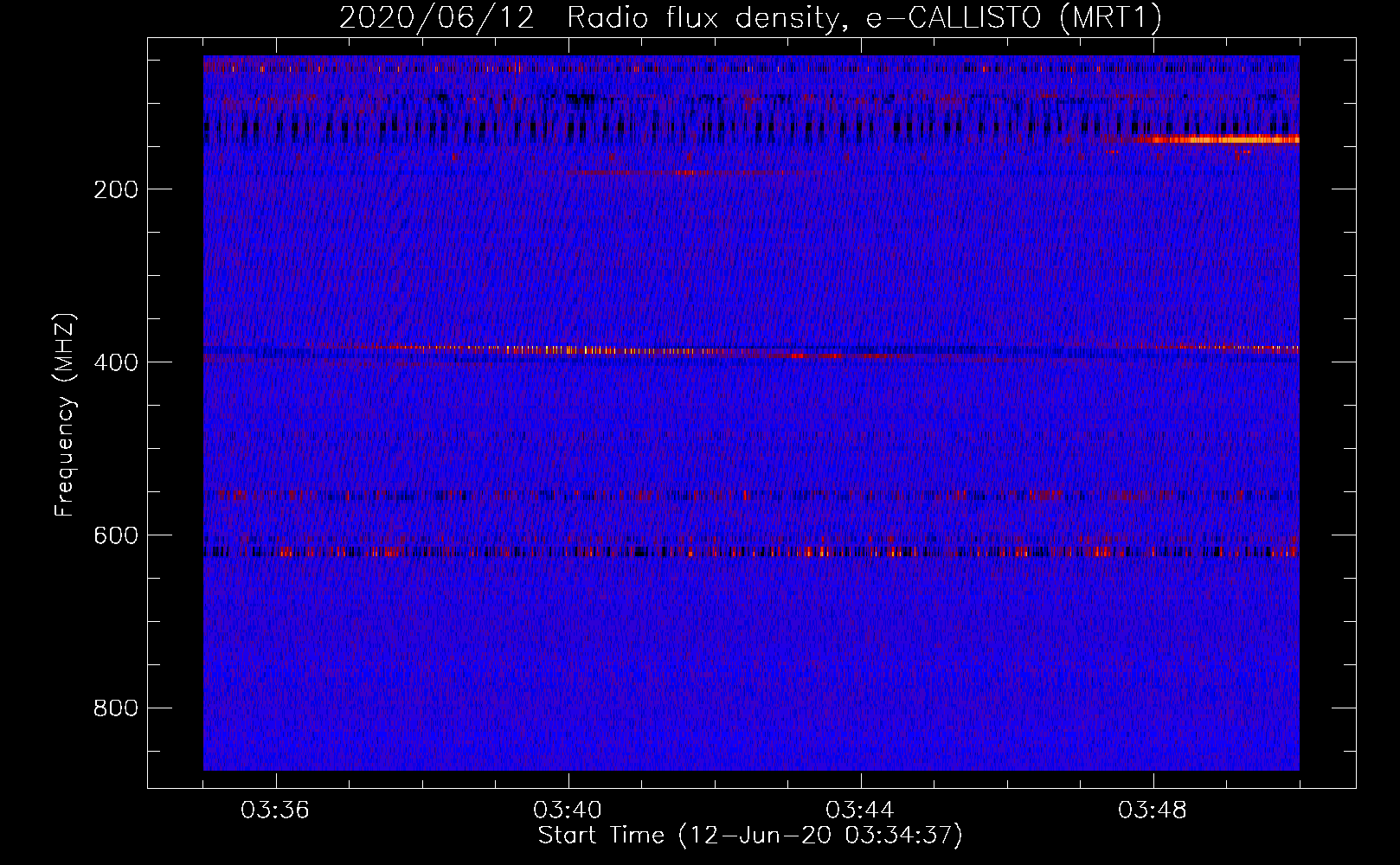Image resolution: width=1400 pixels, height=865 pixels.
Task: Click the 03:36 time tick label
Action: pos(275,811)
